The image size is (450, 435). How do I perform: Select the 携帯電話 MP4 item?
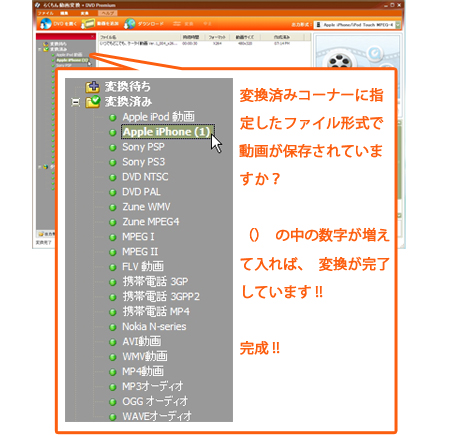156,311
